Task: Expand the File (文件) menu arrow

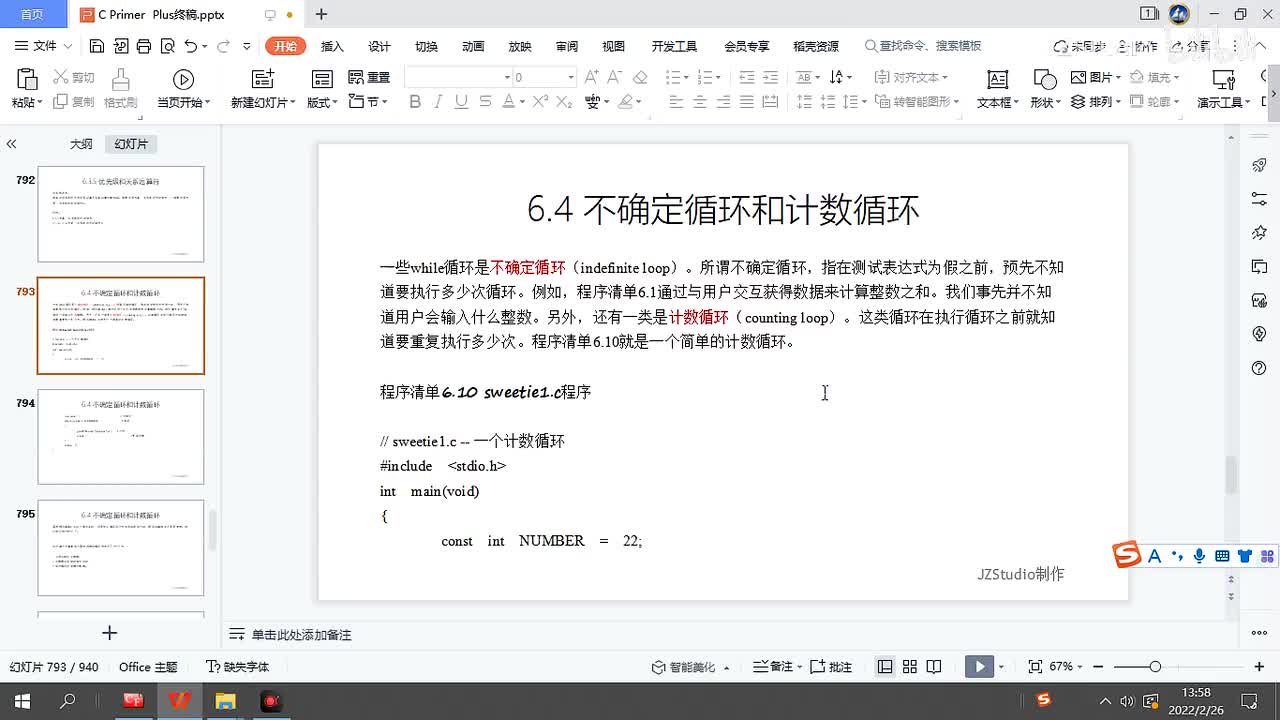Action: tap(68, 46)
